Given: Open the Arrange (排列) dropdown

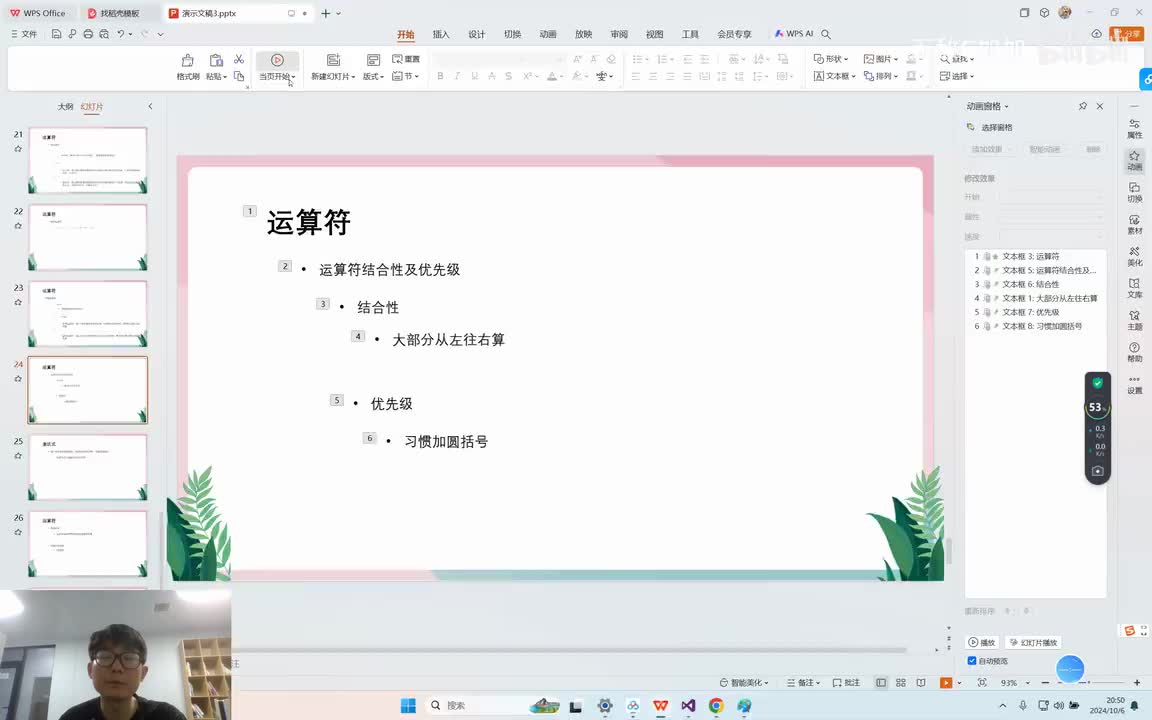Looking at the screenshot, I should [x=881, y=76].
